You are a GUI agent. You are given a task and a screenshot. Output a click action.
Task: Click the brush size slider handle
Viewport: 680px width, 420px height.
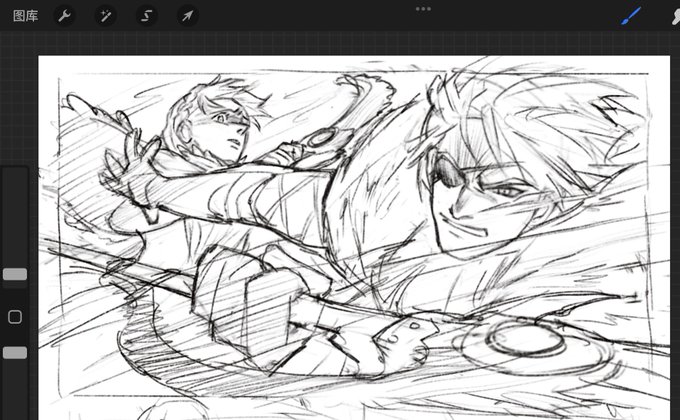(15, 274)
